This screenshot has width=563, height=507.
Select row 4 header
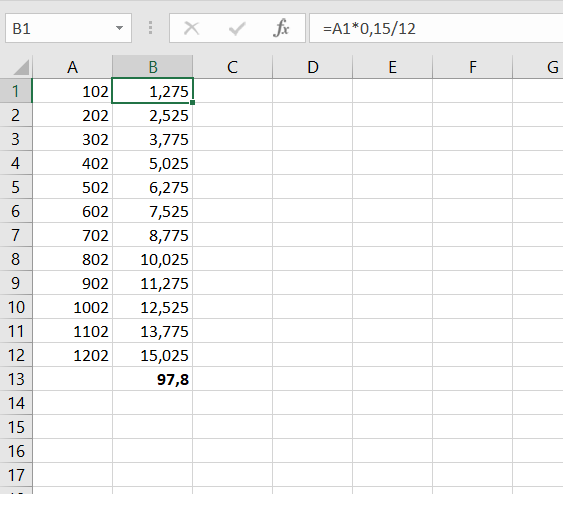[16, 163]
